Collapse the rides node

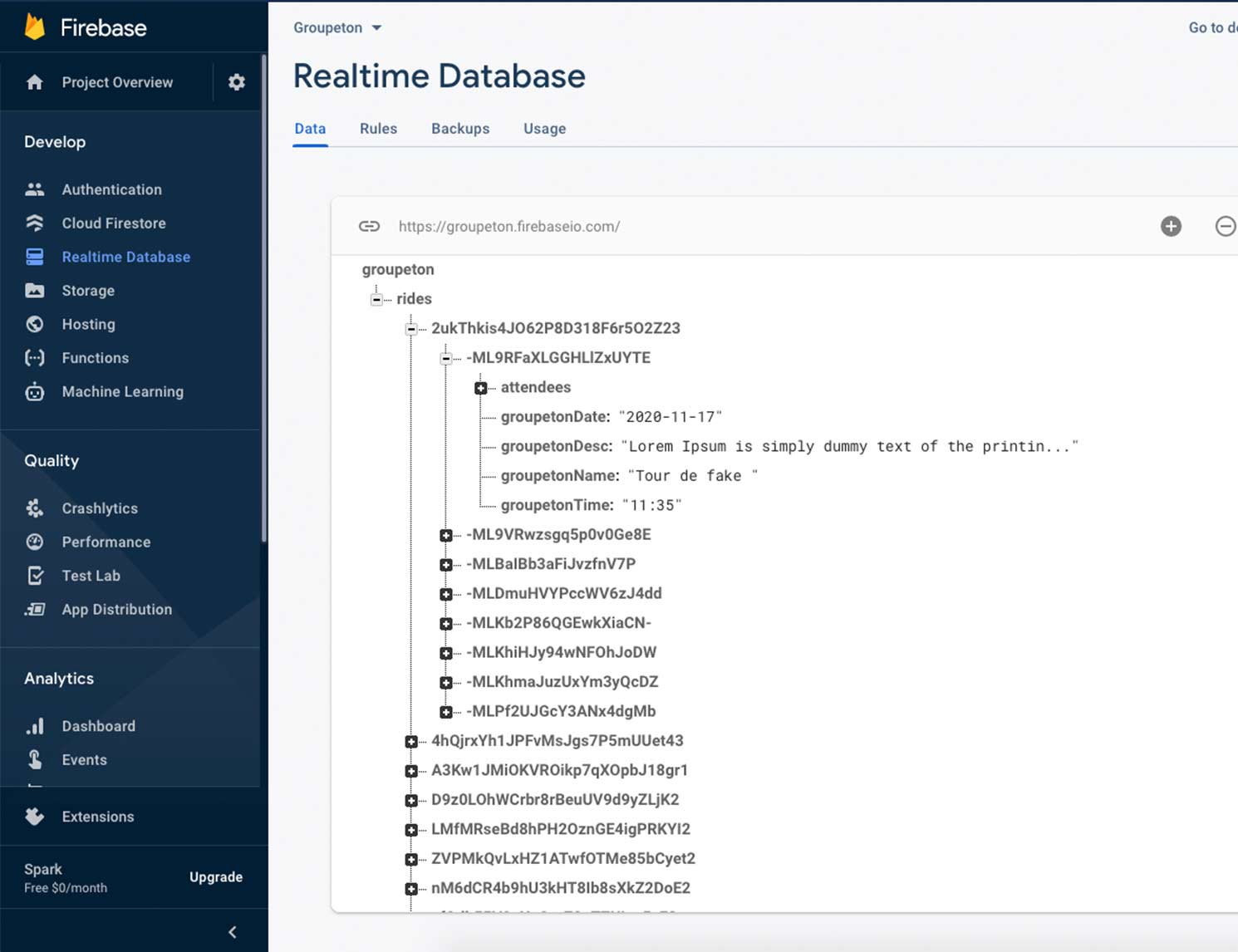(x=376, y=299)
